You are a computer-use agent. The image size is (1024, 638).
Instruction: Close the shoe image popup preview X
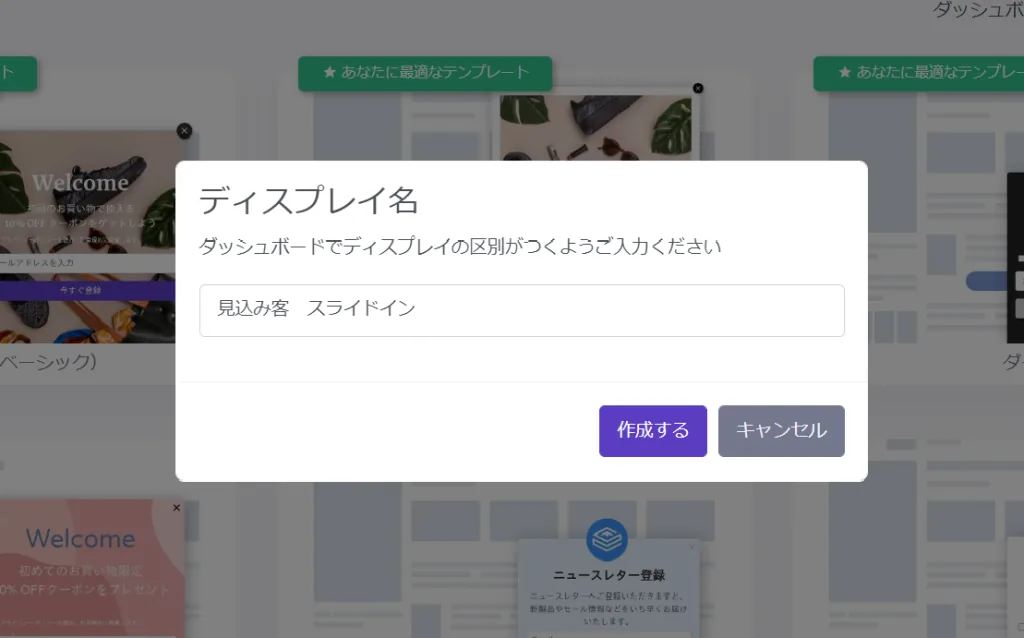pos(698,88)
